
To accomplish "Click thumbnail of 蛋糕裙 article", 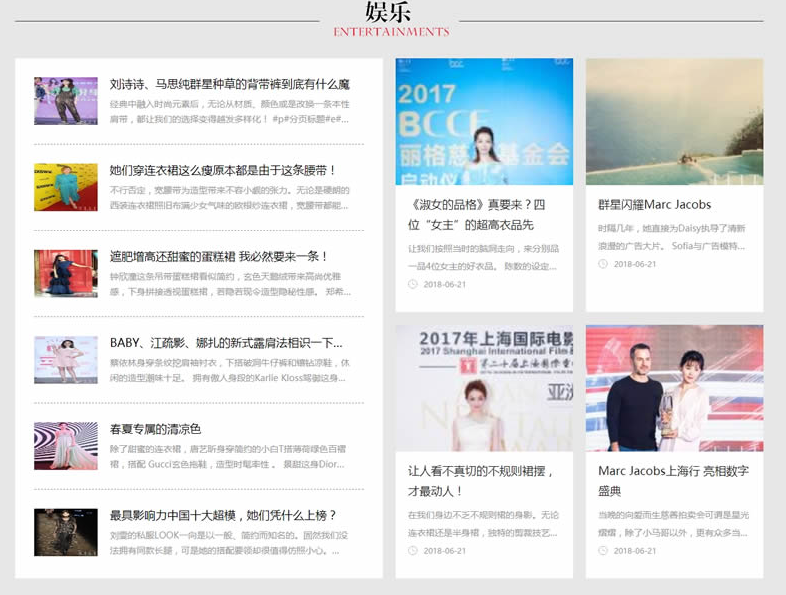I will coord(66,273).
